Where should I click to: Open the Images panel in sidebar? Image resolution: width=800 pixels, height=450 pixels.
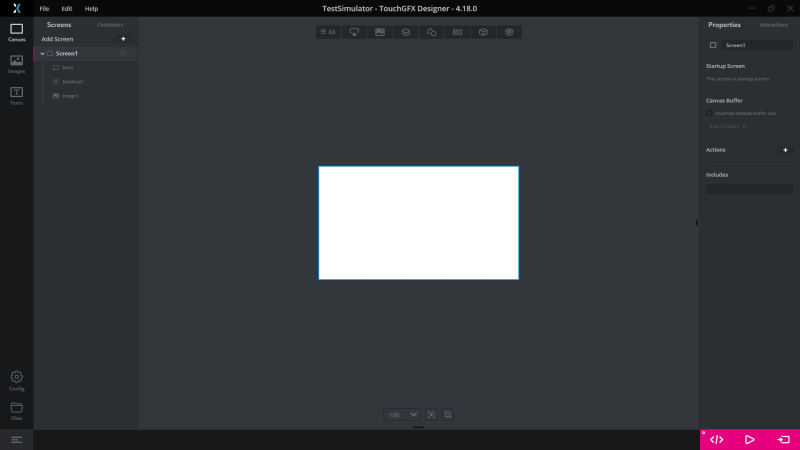[16, 64]
